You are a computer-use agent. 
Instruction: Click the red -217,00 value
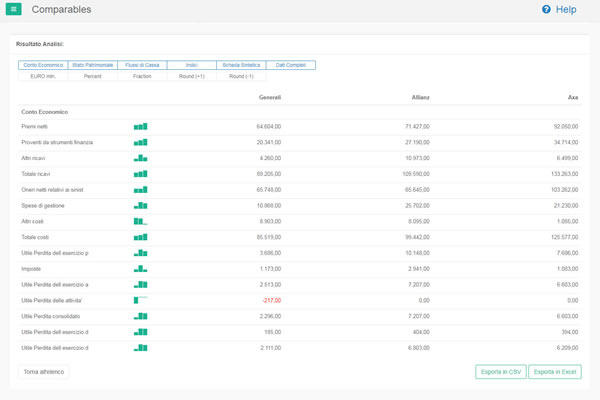click(x=272, y=300)
